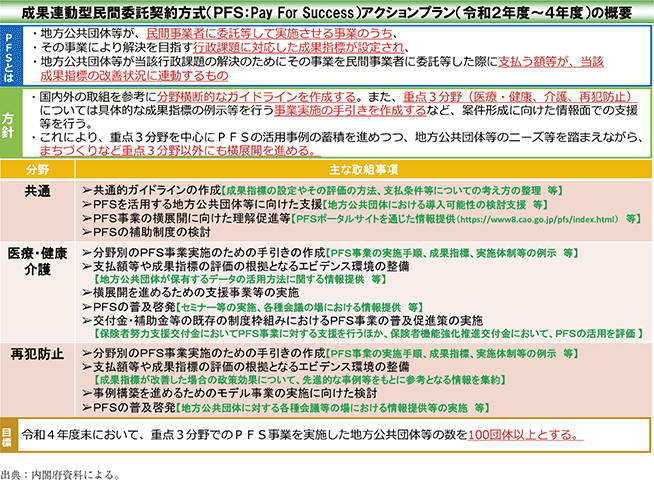Click the document title 成果連動型民間委託契約方式 アクションプラン
This screenshot has height=480, width=654.
(327, 13)
